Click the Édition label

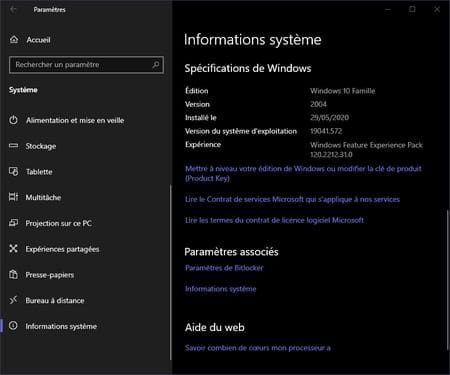click(x=197, y=91)
